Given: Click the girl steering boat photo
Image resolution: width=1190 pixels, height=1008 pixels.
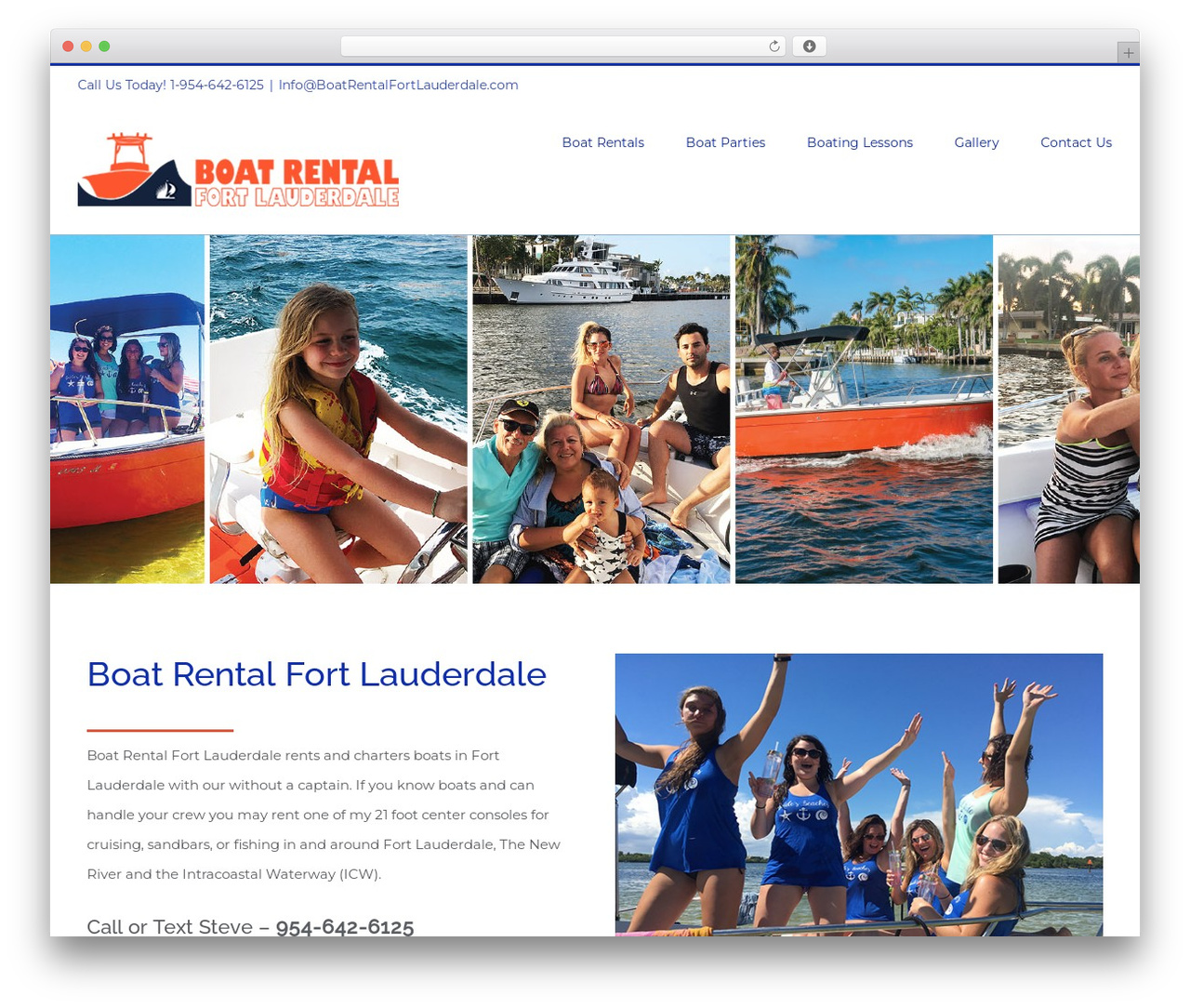Looking at the screenshot, I should (338, 409).
